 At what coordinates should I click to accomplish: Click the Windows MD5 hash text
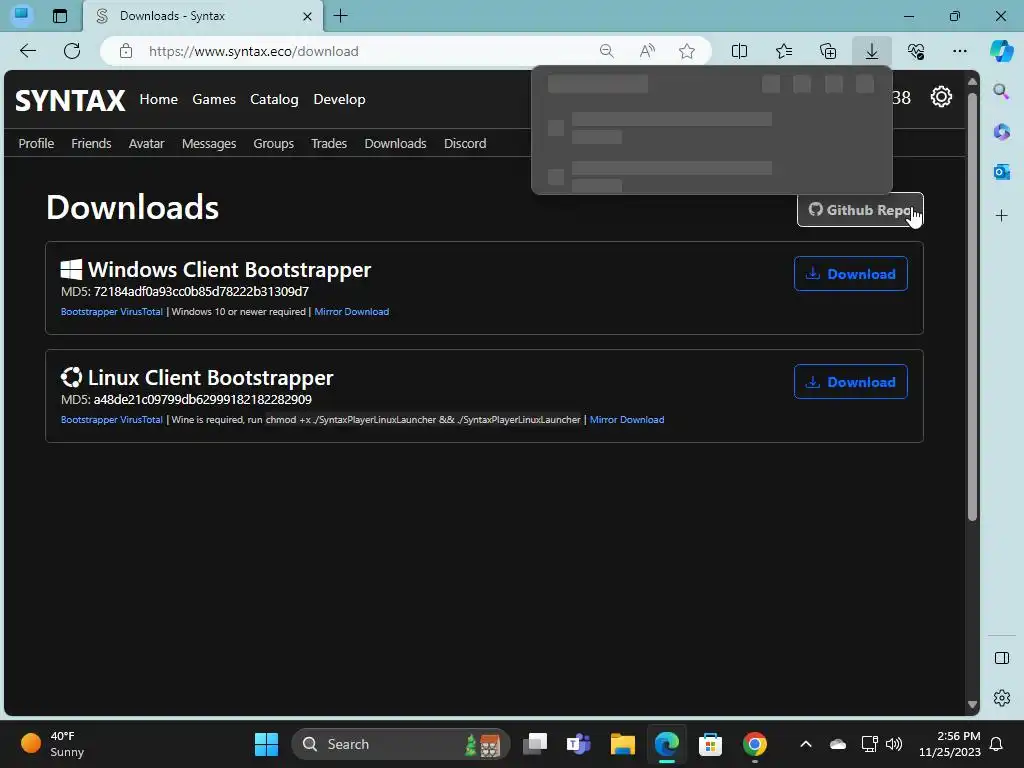[x=201, y=291]
